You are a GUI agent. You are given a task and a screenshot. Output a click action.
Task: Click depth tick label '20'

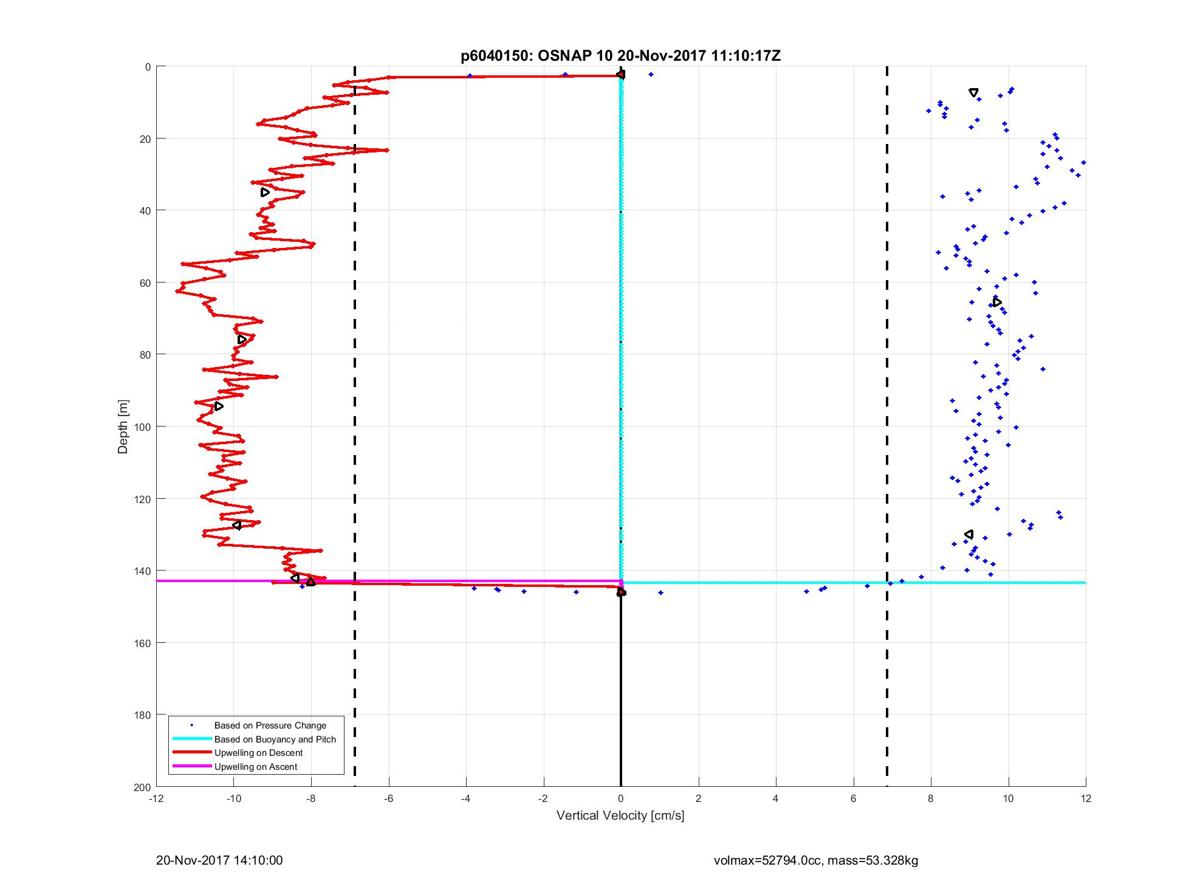(x=145, y=139)
